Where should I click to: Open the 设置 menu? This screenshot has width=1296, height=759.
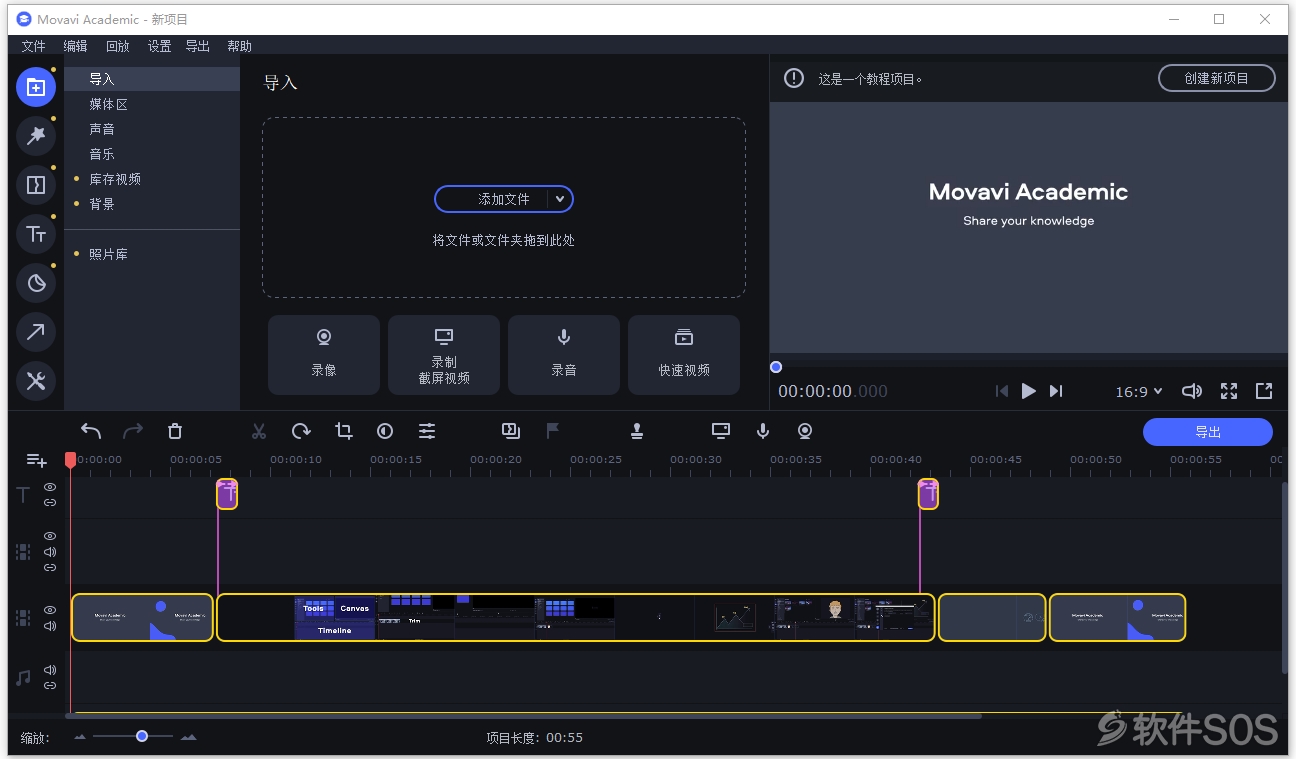tap(160, 46)
